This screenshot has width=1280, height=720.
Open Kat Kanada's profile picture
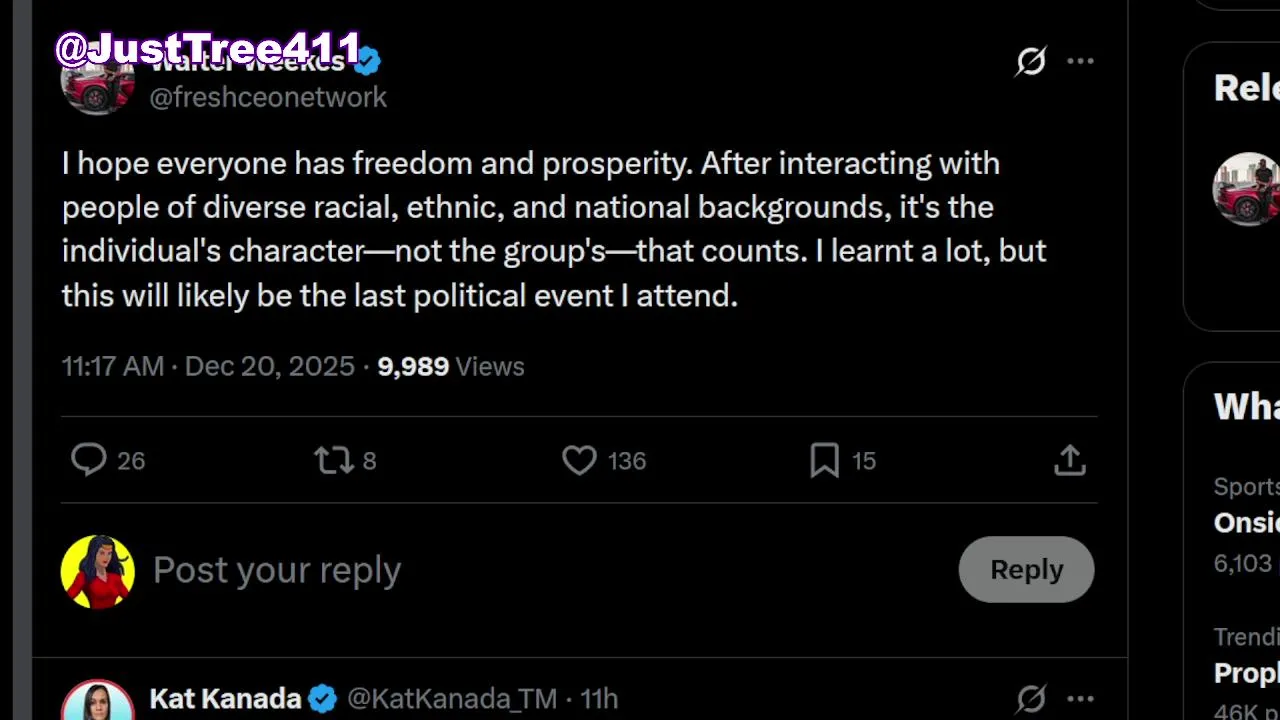coord(97,703)
